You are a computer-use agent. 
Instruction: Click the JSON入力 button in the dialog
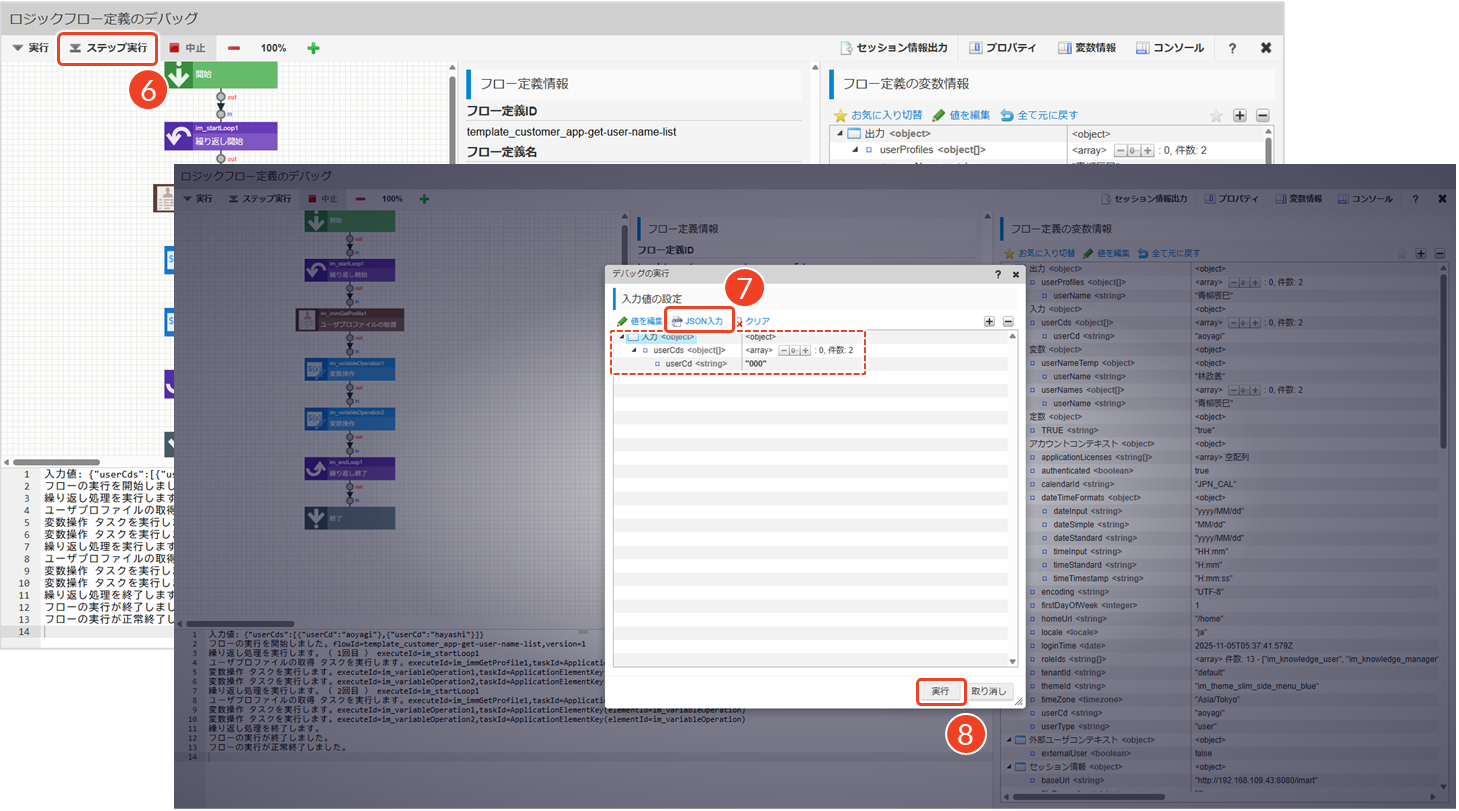coord(698,321)
